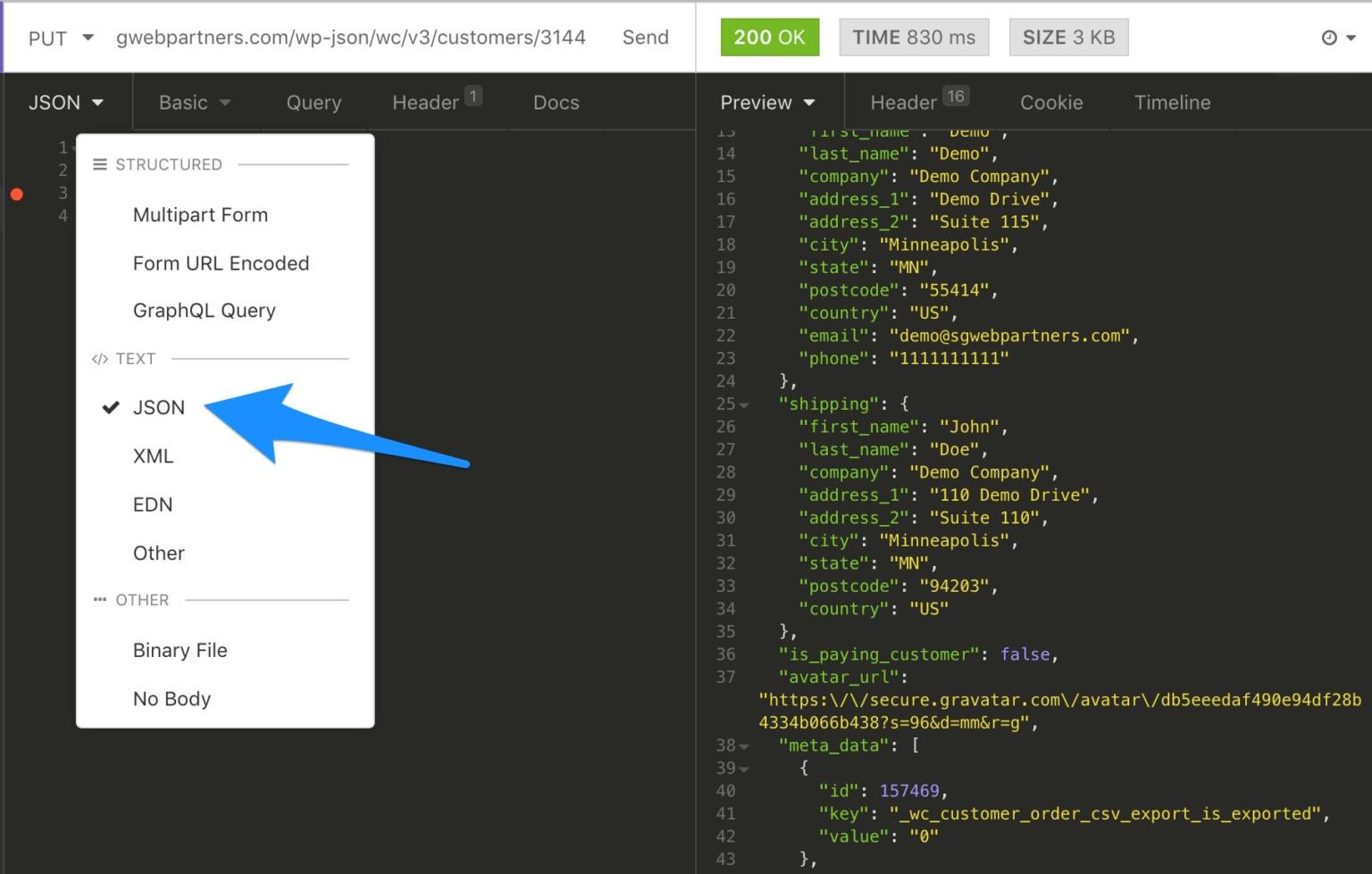Click the request URL input field
Image resolution: width=1372 pixels, height=874 pixels.
tap(350, 37)
